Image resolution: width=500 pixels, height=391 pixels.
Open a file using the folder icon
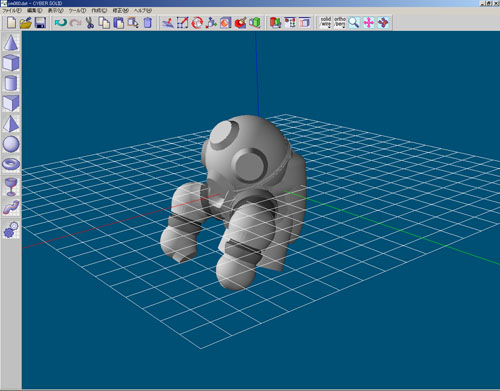click(26, 23)
